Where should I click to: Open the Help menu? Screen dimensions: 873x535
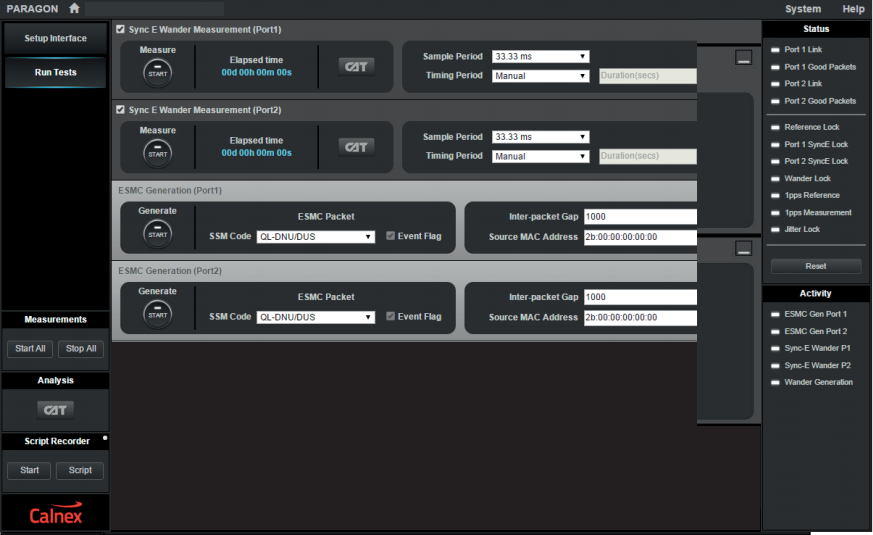tap(853, 9)
